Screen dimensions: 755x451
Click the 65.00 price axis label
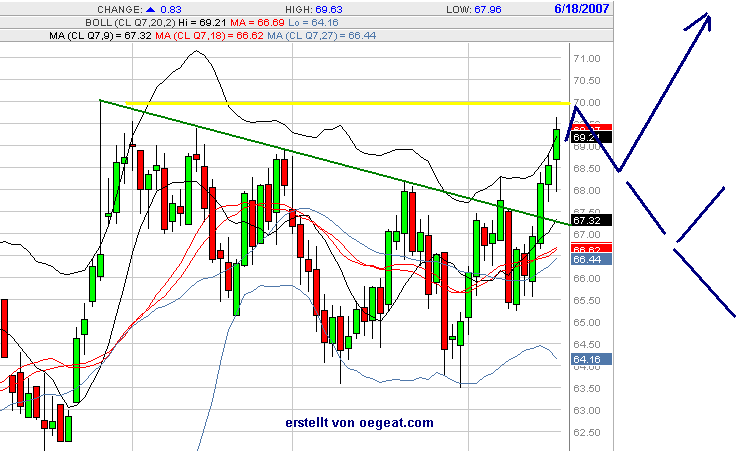587,322
